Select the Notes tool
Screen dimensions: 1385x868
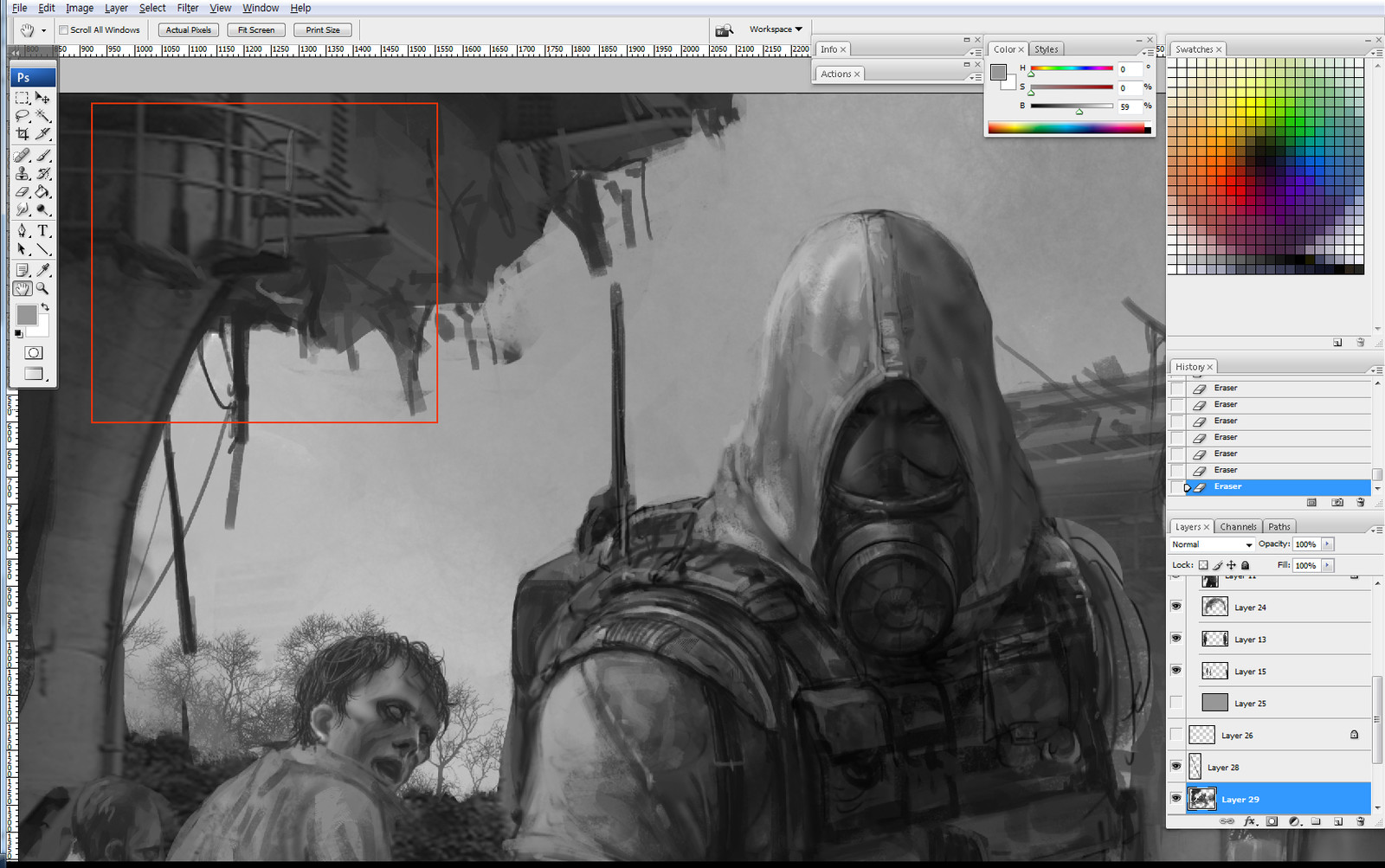click(23, 271)
